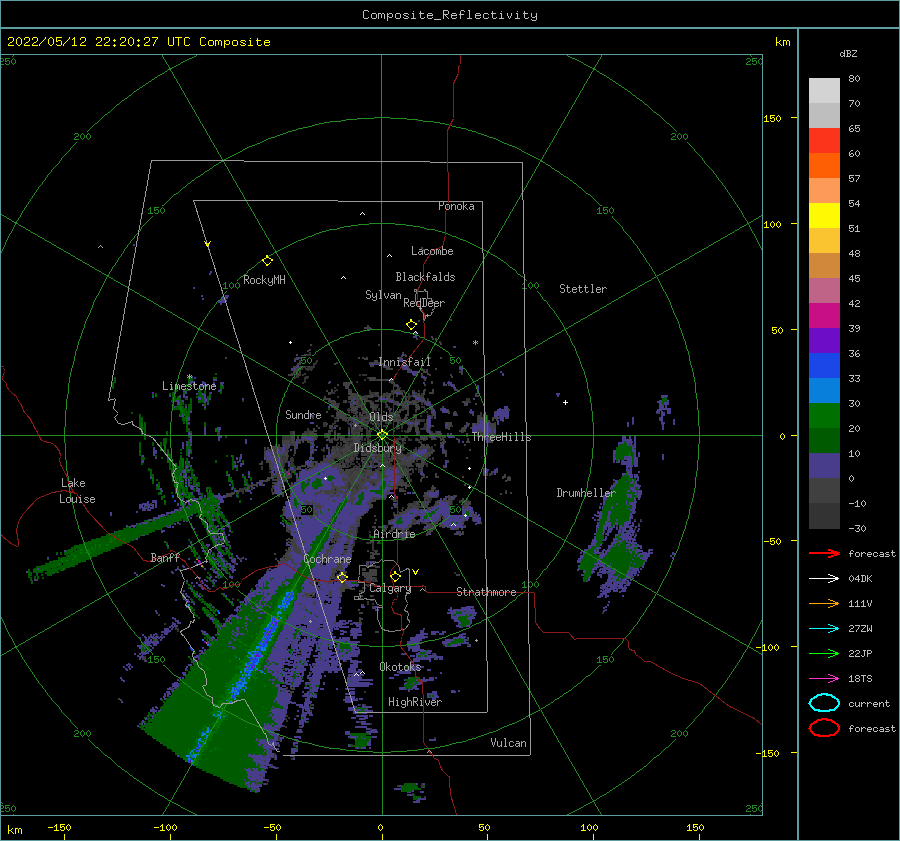Click the Okotoks label
The width and height of the screenshot is (900, 841).
400,667
